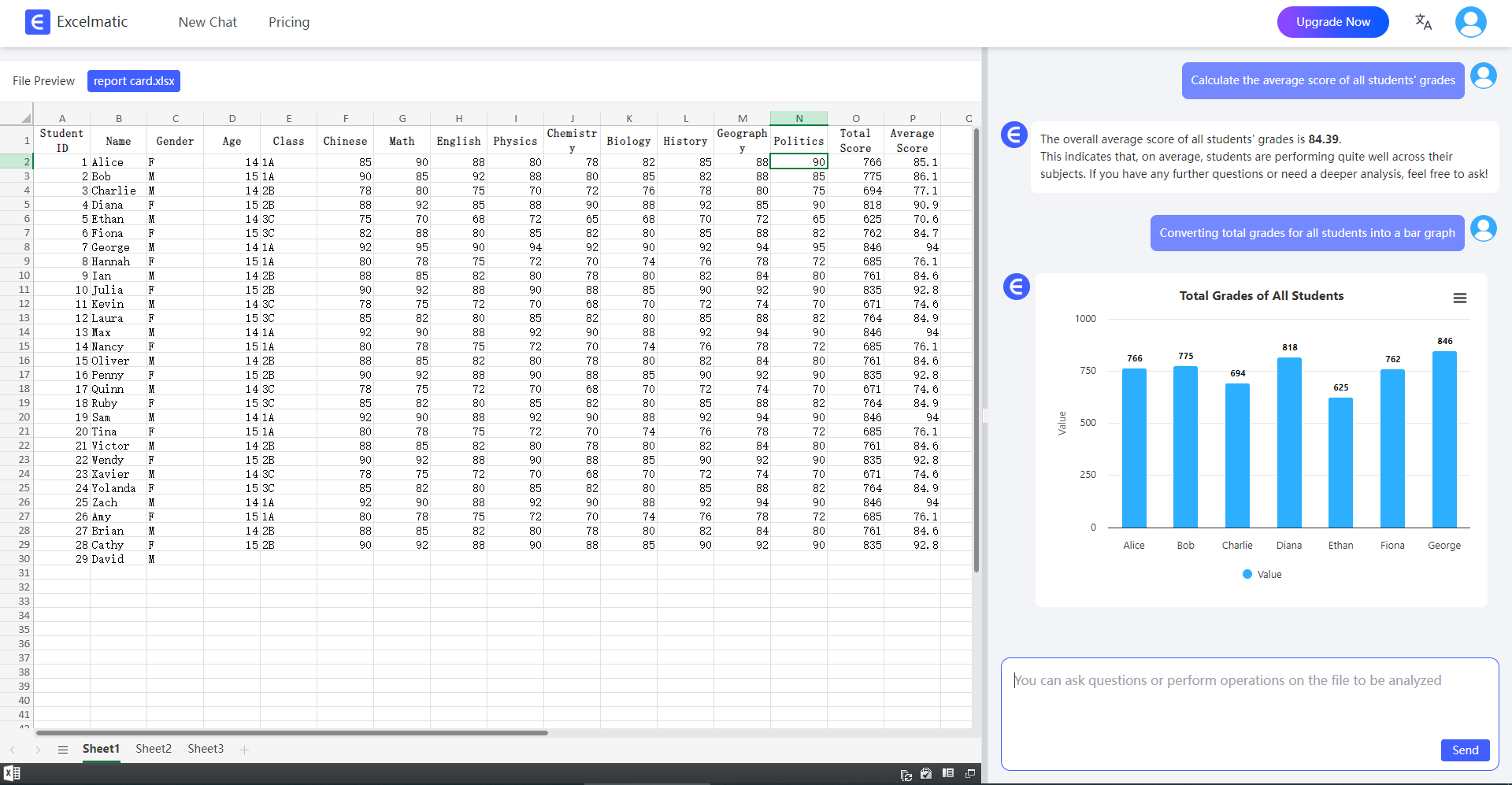Toggle the spell check icon in status bar

tap(926, 775)
